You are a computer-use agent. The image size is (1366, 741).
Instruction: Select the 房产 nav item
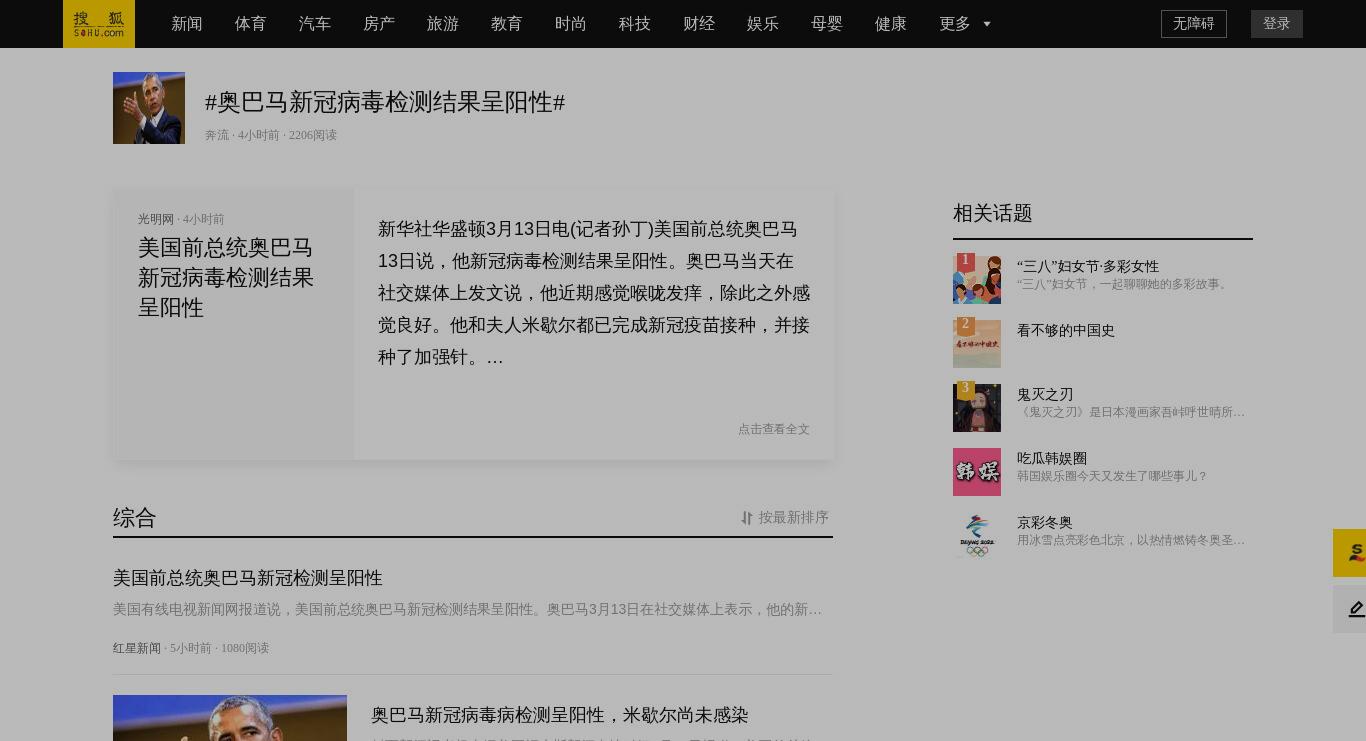[379, 24]
